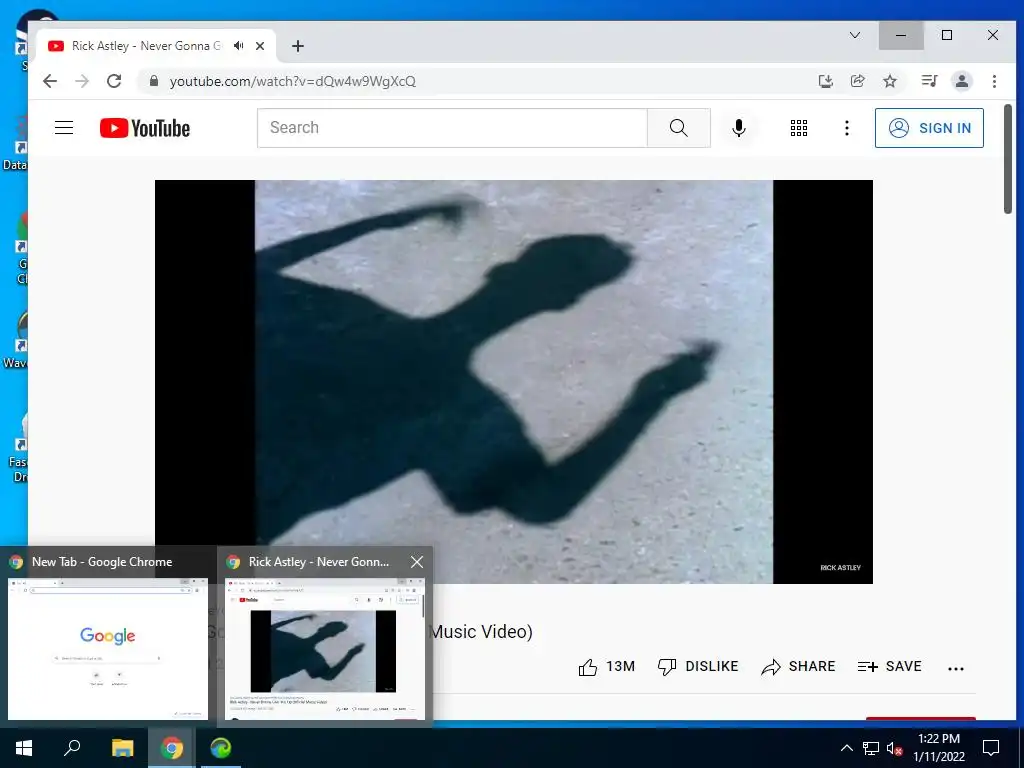1024x768 pixels.
Task: Maximize the Chrome window
Action: tap(947, 35)
